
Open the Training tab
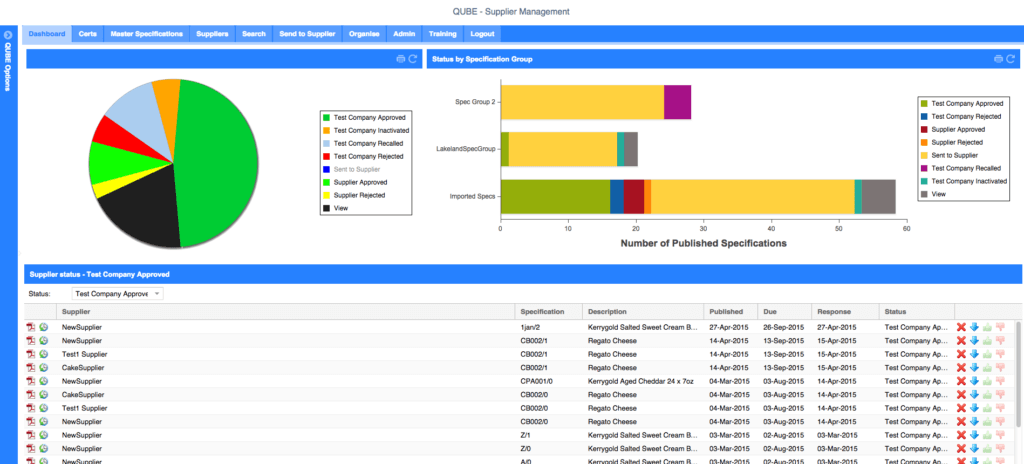point(443,34)
